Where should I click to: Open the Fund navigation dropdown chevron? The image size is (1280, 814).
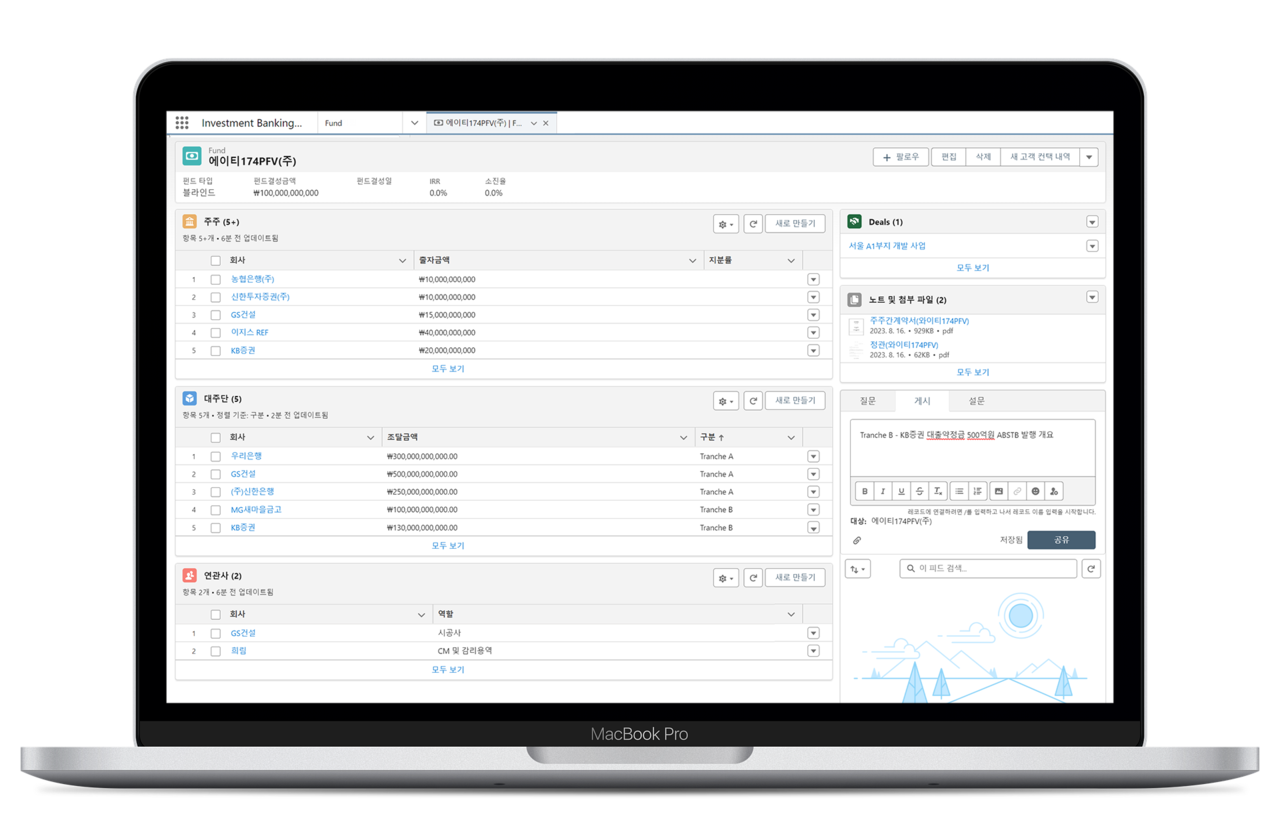414,123
